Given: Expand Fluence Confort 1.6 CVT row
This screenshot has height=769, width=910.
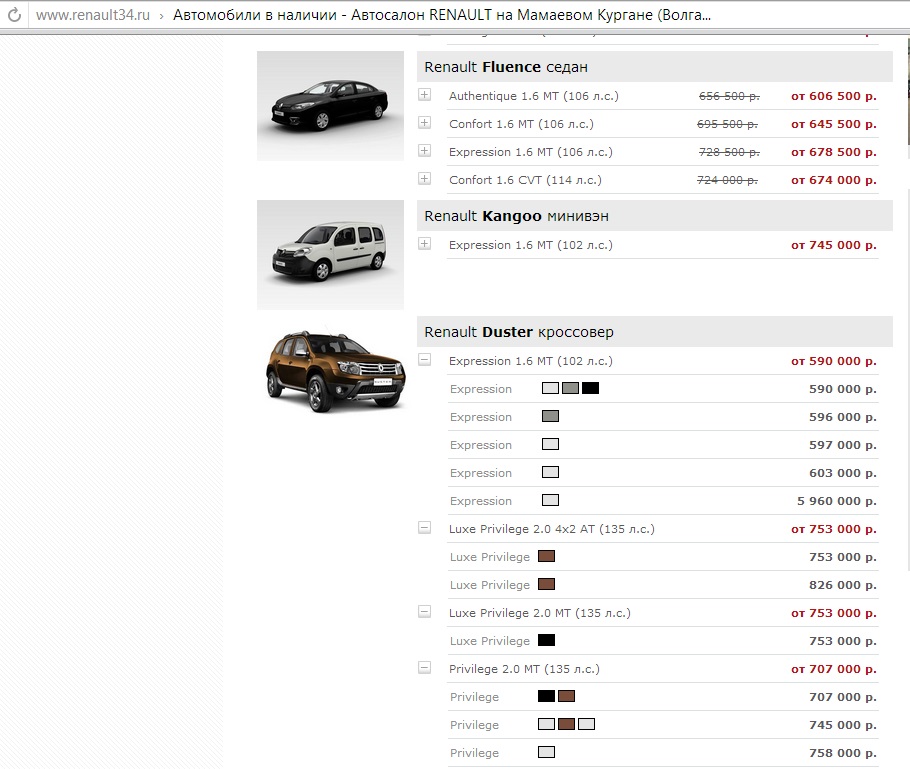Looking at the screenshot, I should (x=425, y=179).
